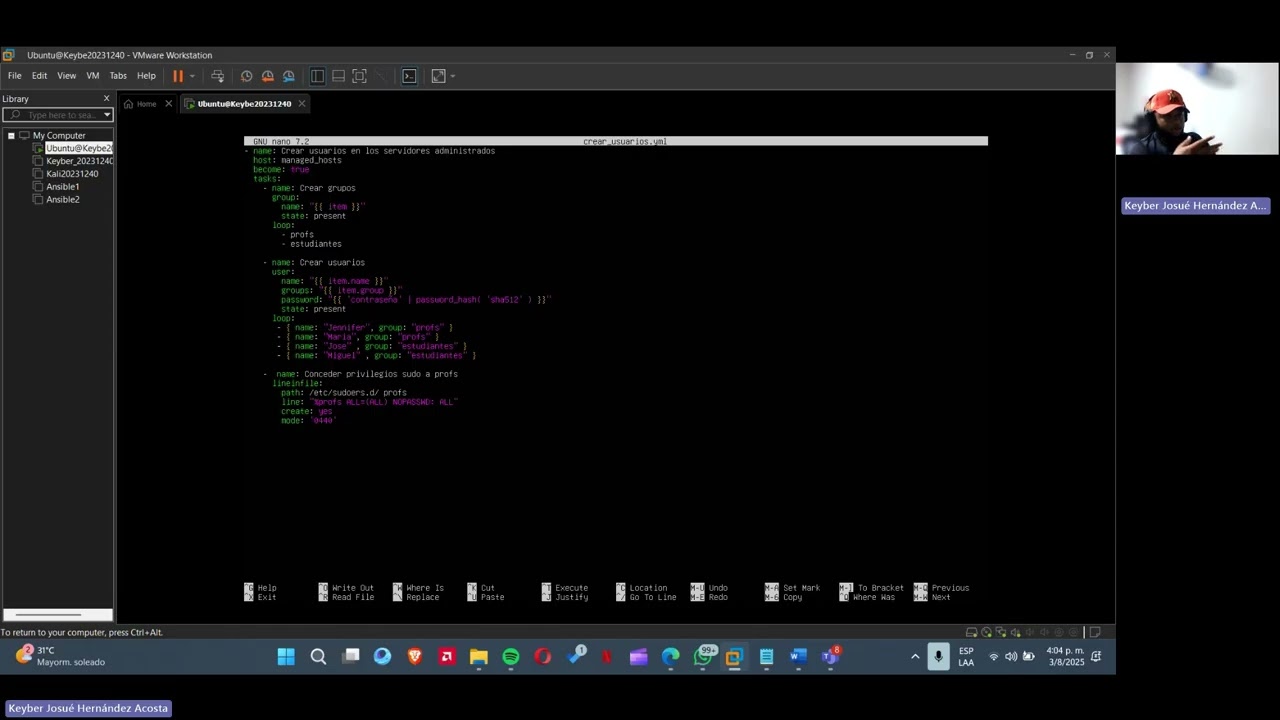
Task: Click the crear_usuarios.yml title in nano
Action: click(x=625, y=142)
